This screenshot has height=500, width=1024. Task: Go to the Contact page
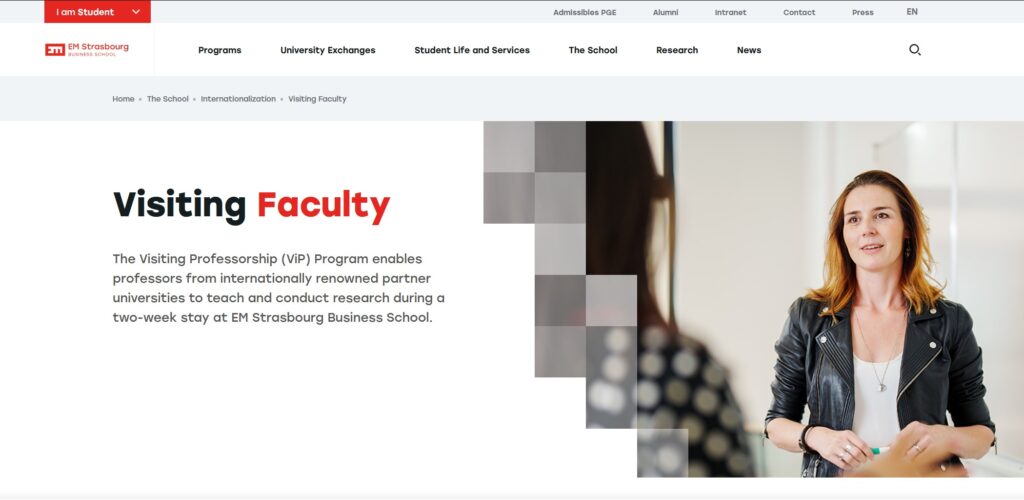799,12
